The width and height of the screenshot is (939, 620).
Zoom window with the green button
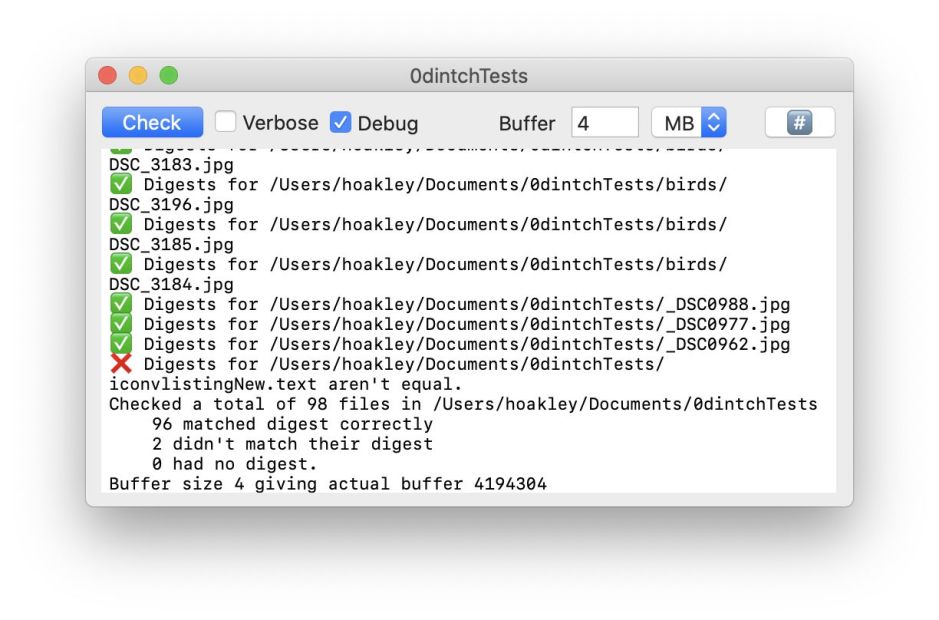tap(168, 76)
